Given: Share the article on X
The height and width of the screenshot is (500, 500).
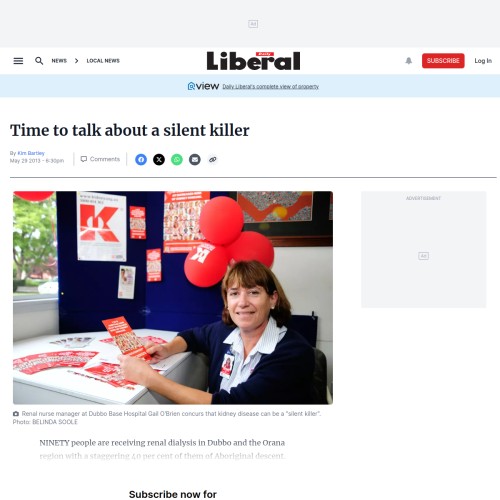Looking at the screenshot, I should click(159, 160).
